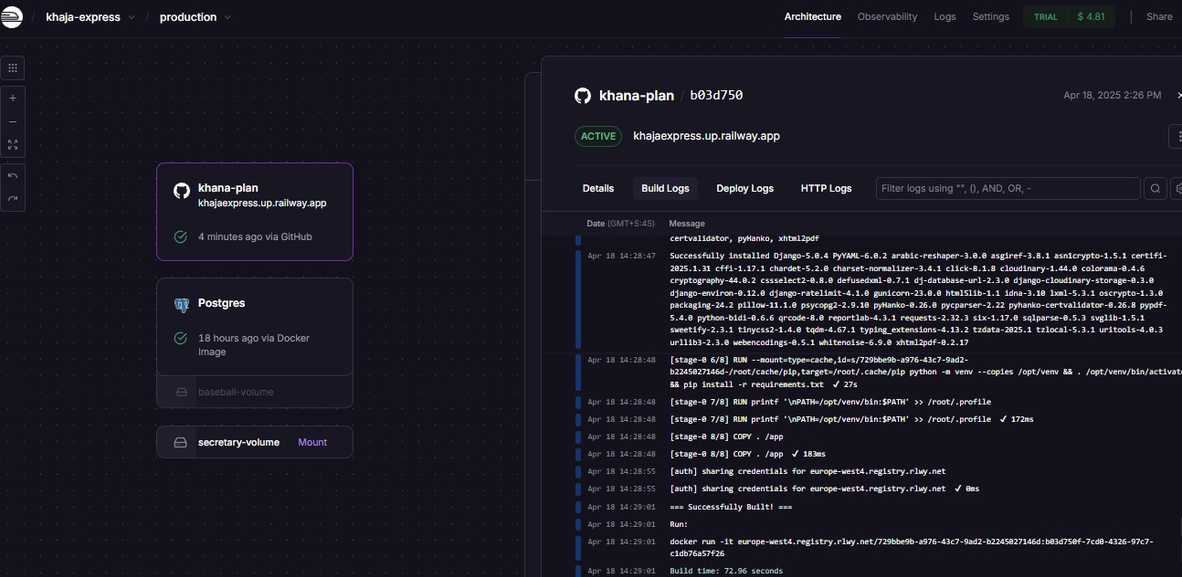Focus the filter logs input field
The height and width of the screenshot is (577, 1182).
(1007, 188)
